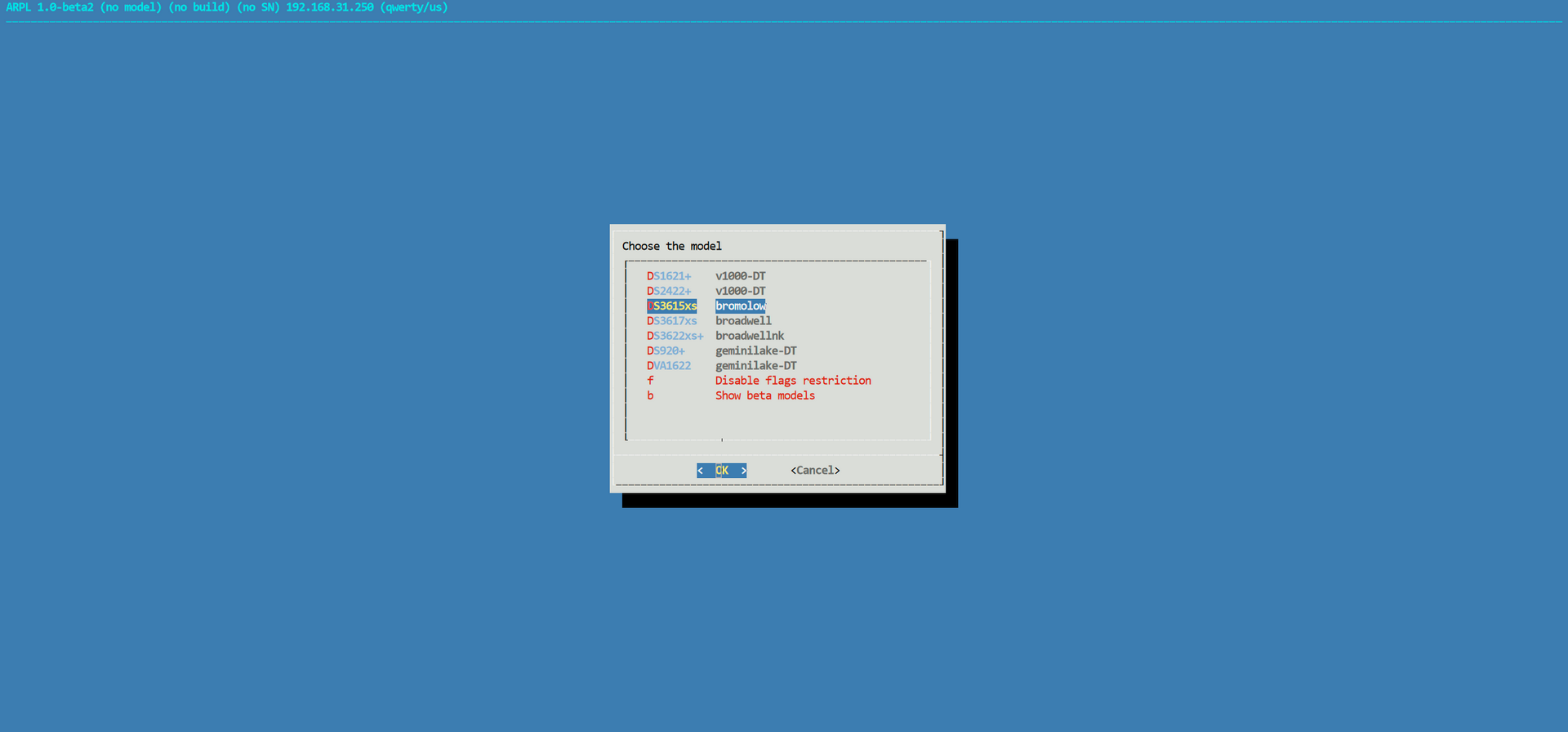Image resolution: width=1568 pixels, height=732 pixels.
Task: Click the 'broadwell' platform text
Action: coord(743,321)
